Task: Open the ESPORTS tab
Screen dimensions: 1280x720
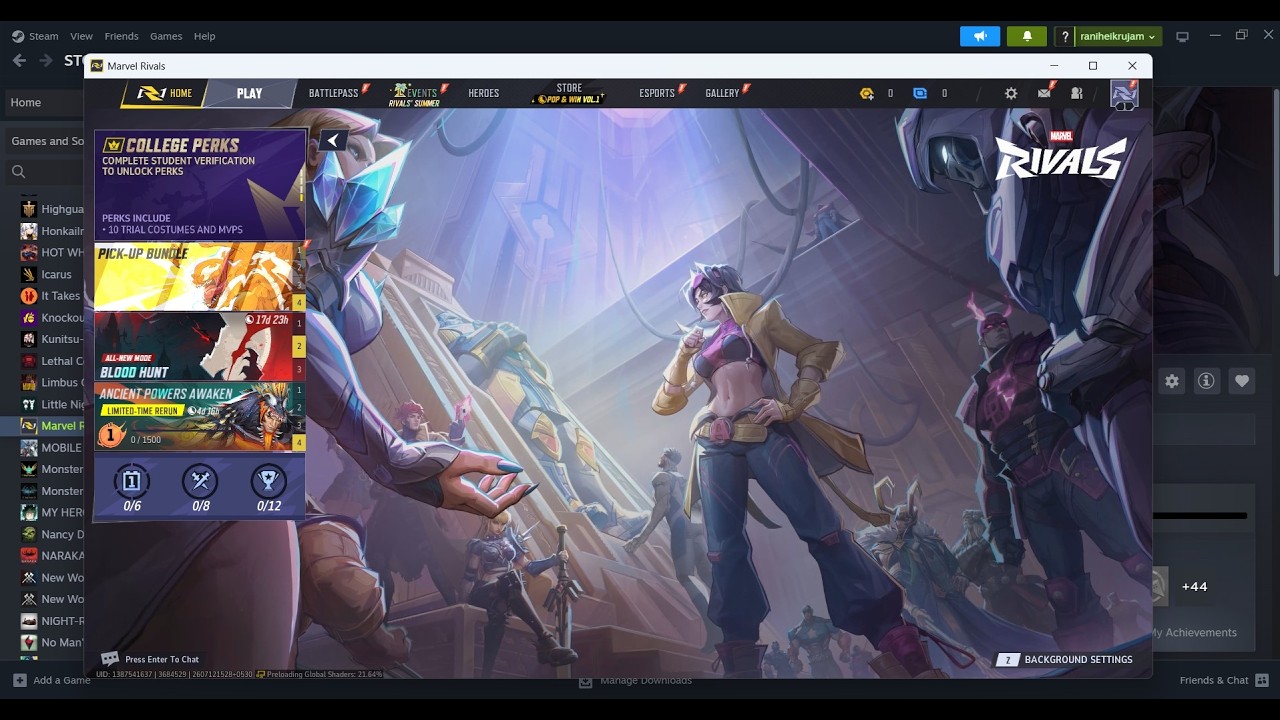Action: click(657, 93)
